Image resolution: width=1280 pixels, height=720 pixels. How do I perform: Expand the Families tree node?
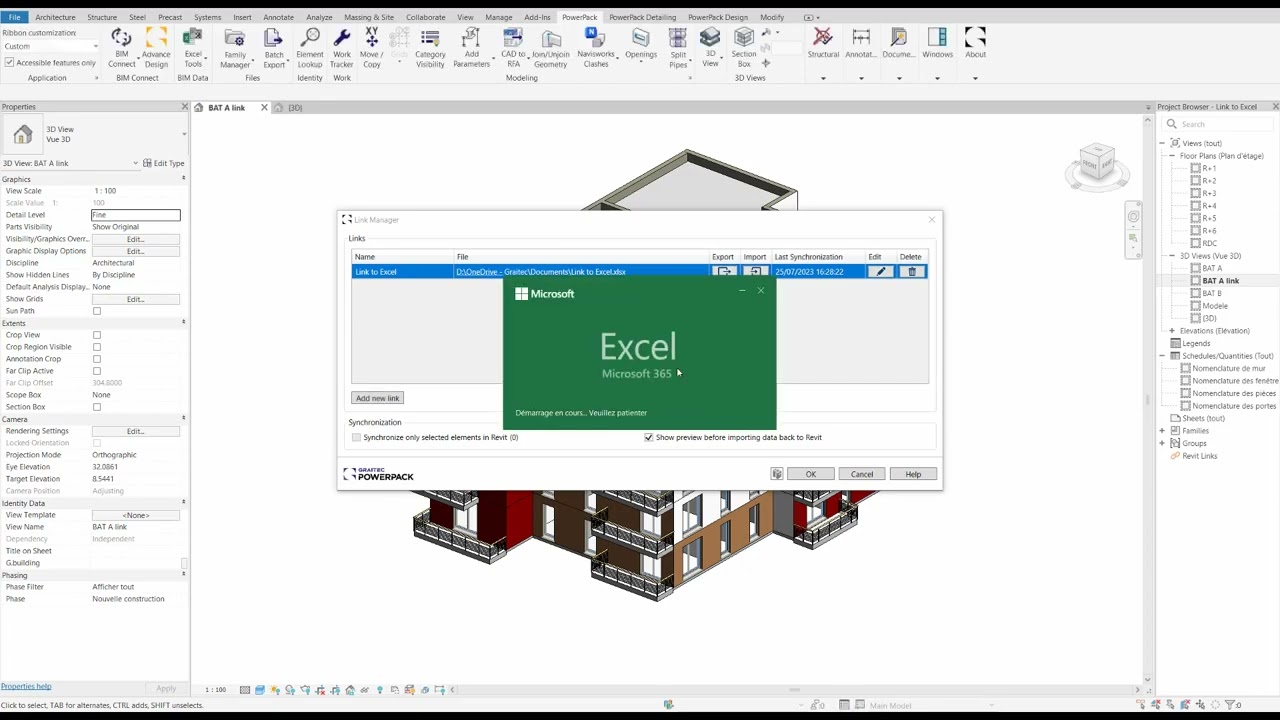[1162, 431]
